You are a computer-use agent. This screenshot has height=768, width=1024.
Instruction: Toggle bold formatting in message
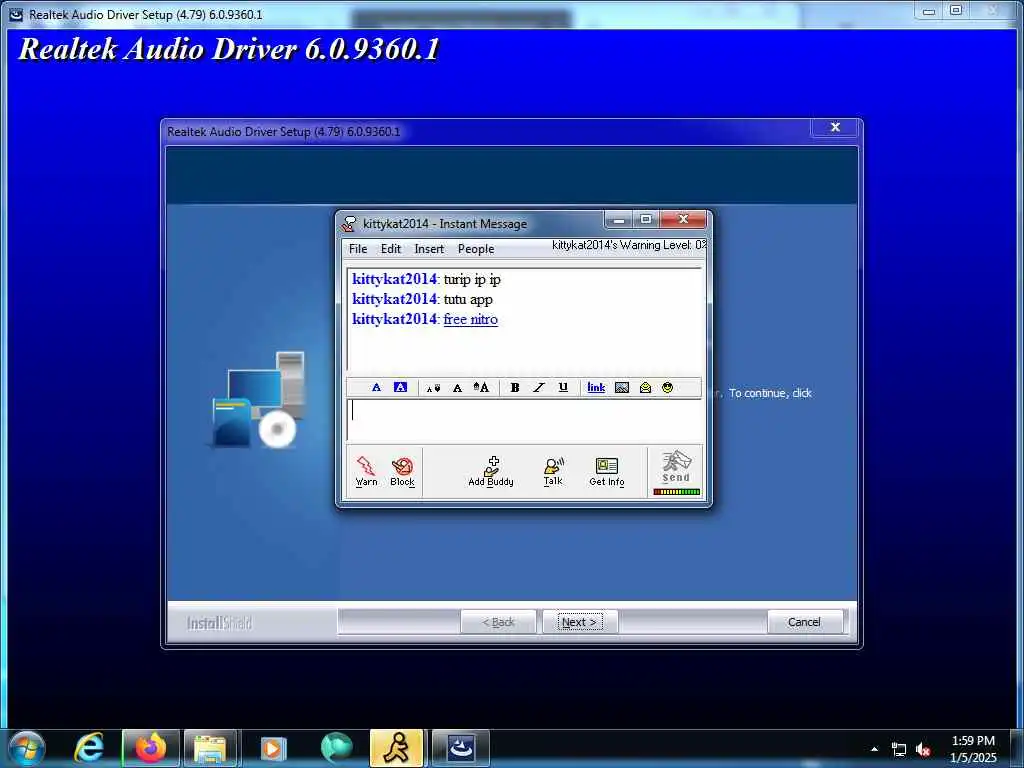[515, 387]
